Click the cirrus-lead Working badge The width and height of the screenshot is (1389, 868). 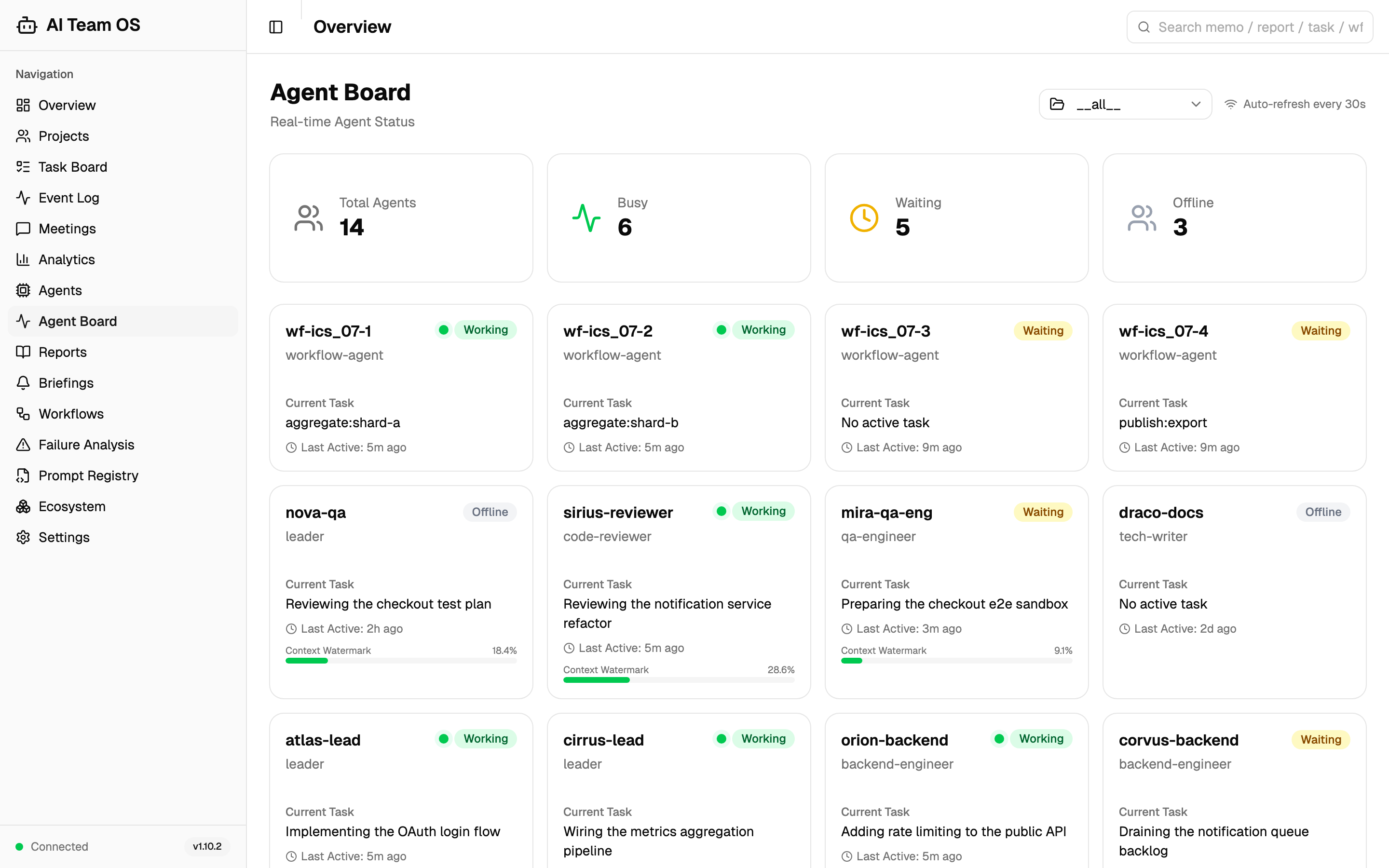click(763, 739)
